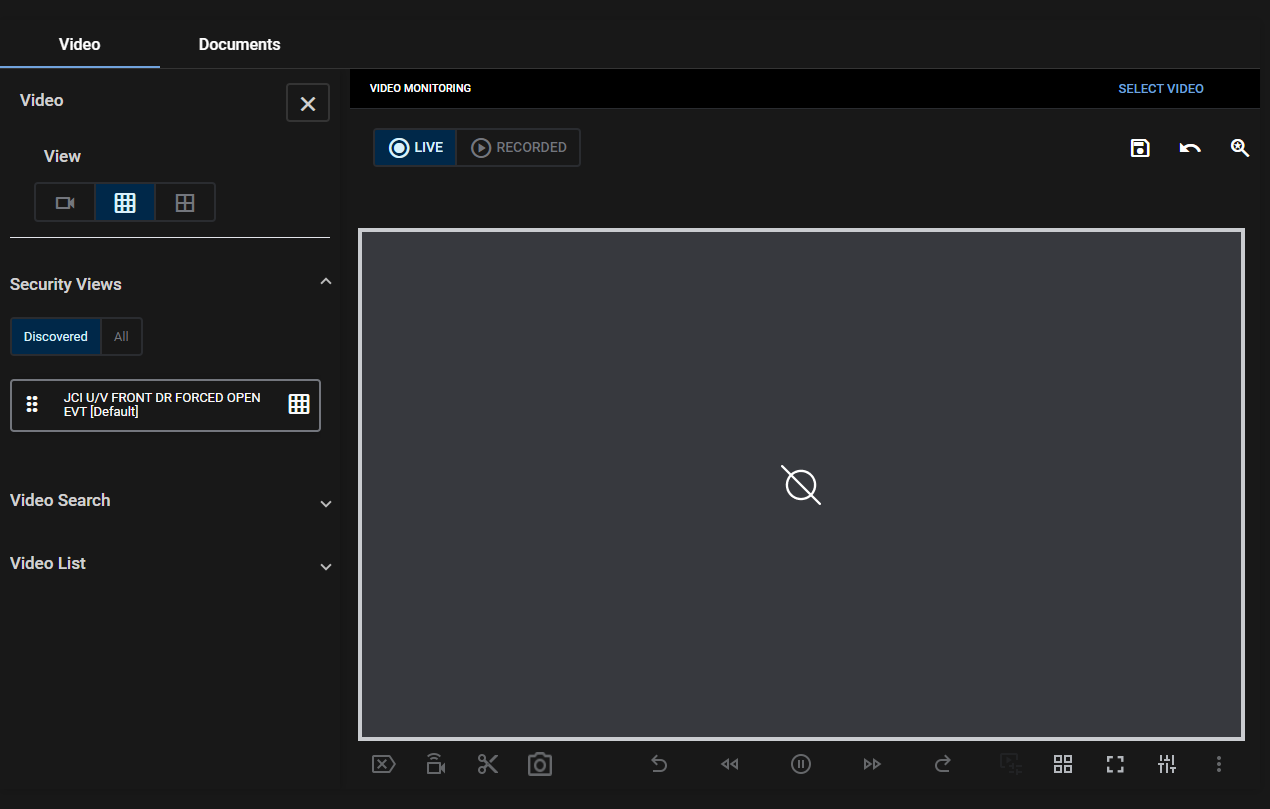Screen dimensions: 1270x809
Task: Switch to LIVE video mode
Action: pos(416,147)
